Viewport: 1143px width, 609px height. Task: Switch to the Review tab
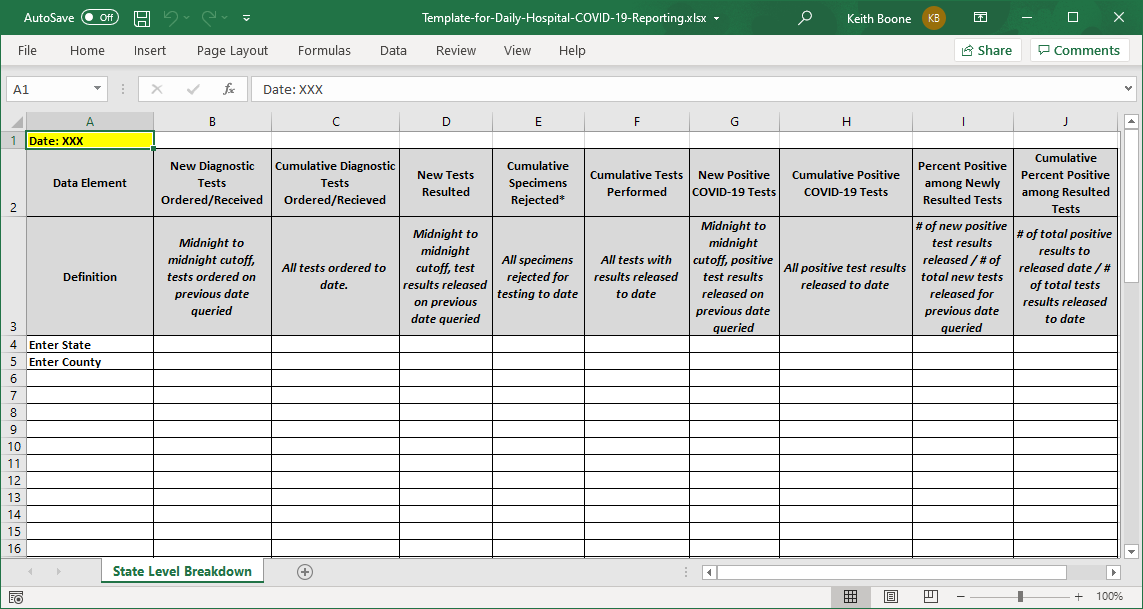point(456,50)
